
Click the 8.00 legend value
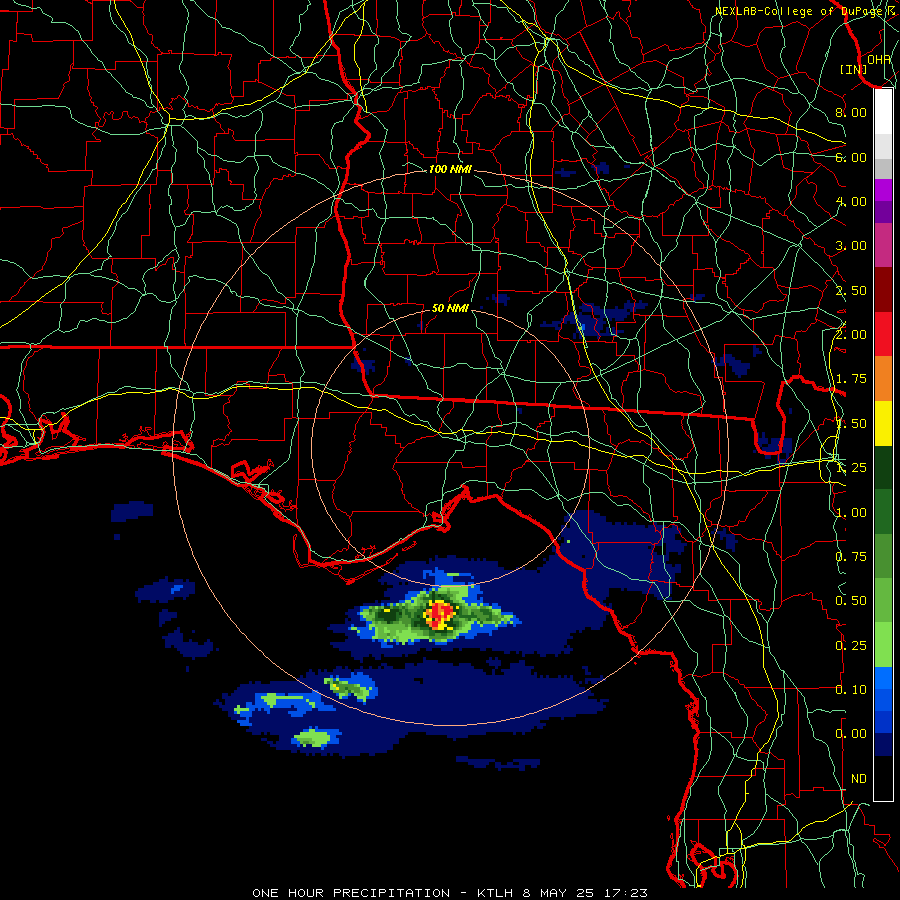point(851,112)
